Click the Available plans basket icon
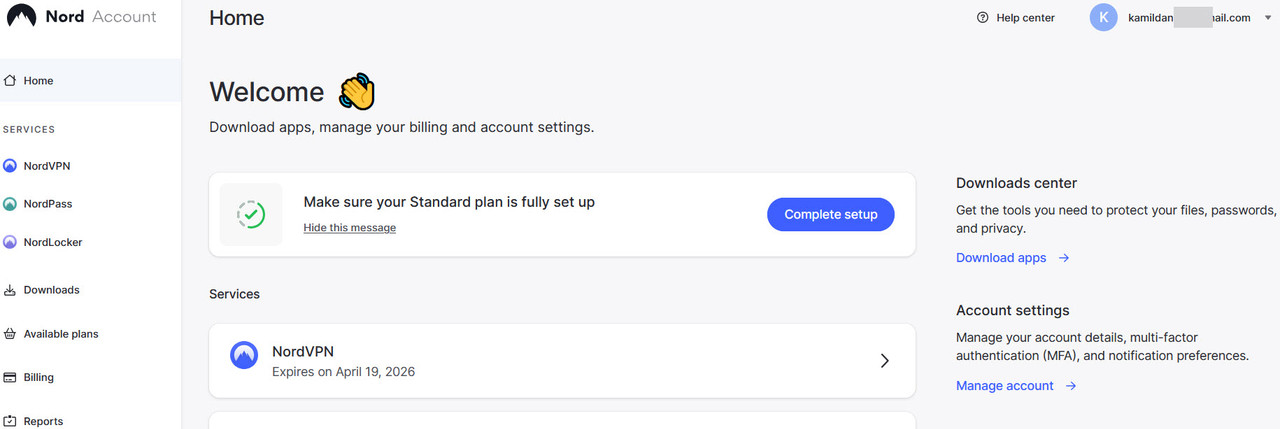1280x429 pixels. point(10,334)
